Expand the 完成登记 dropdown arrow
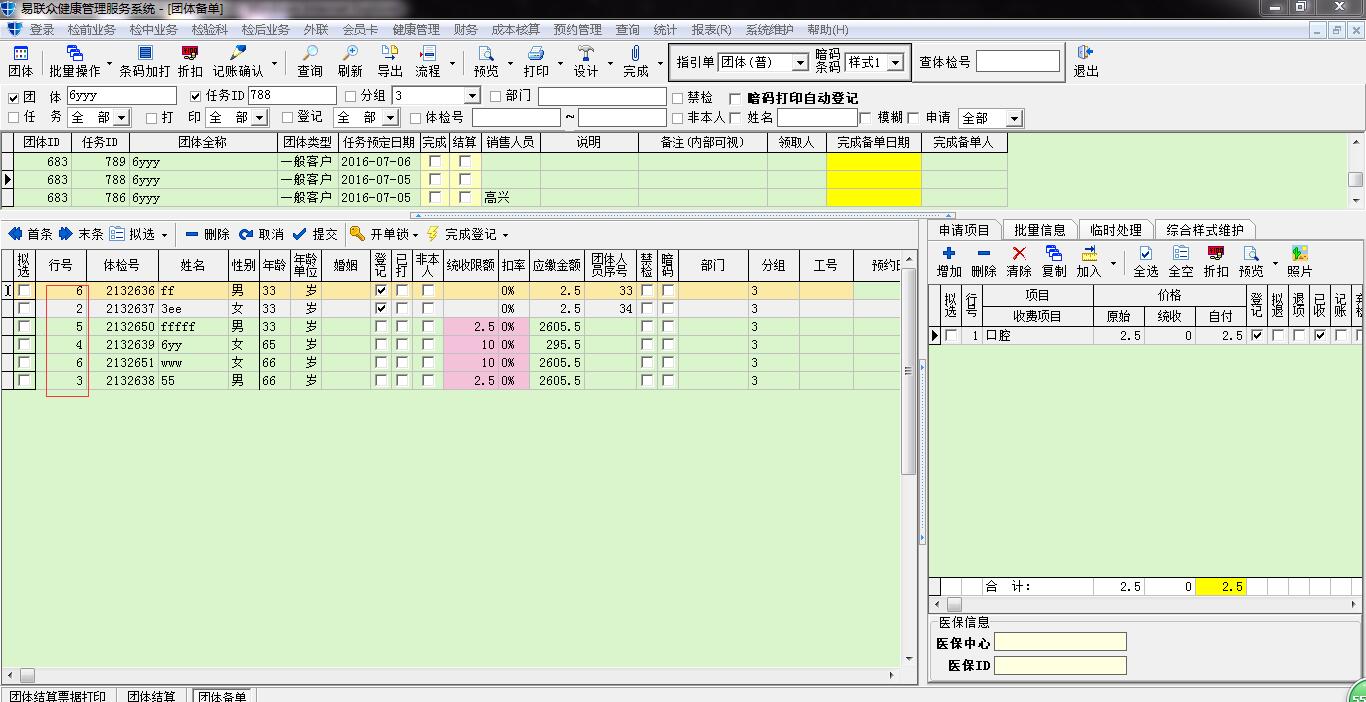 point(505,235)
